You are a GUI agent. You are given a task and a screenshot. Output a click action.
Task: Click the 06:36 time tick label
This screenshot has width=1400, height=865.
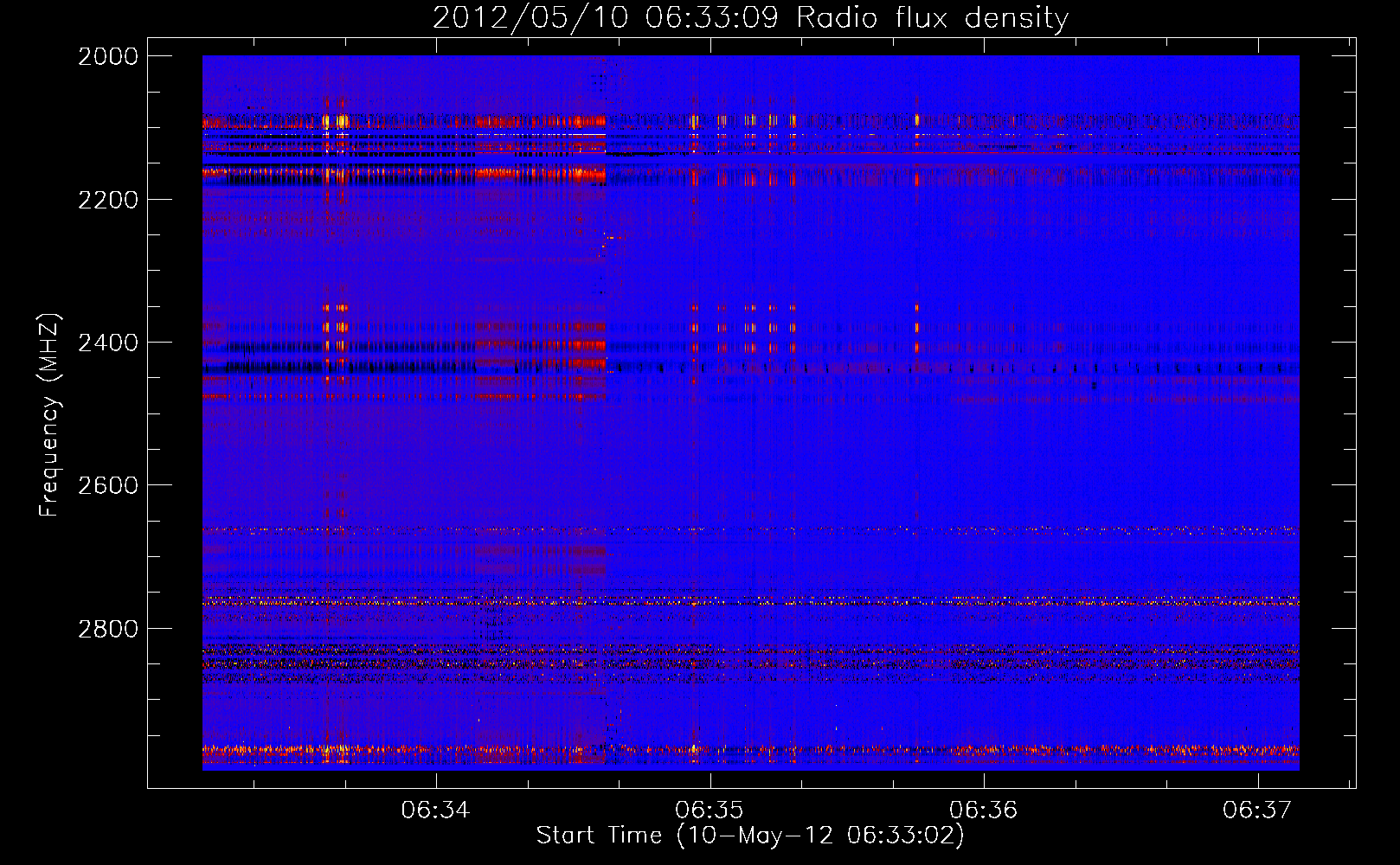coord(984,810)
